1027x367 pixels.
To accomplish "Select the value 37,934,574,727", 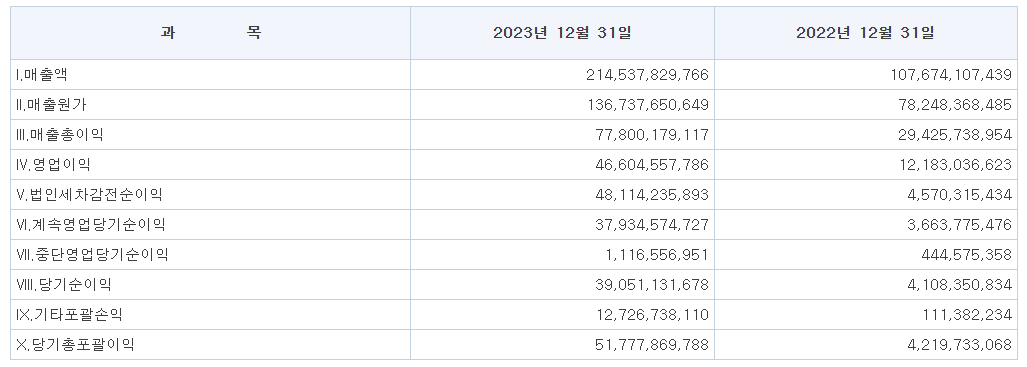I will pos(652,225).
